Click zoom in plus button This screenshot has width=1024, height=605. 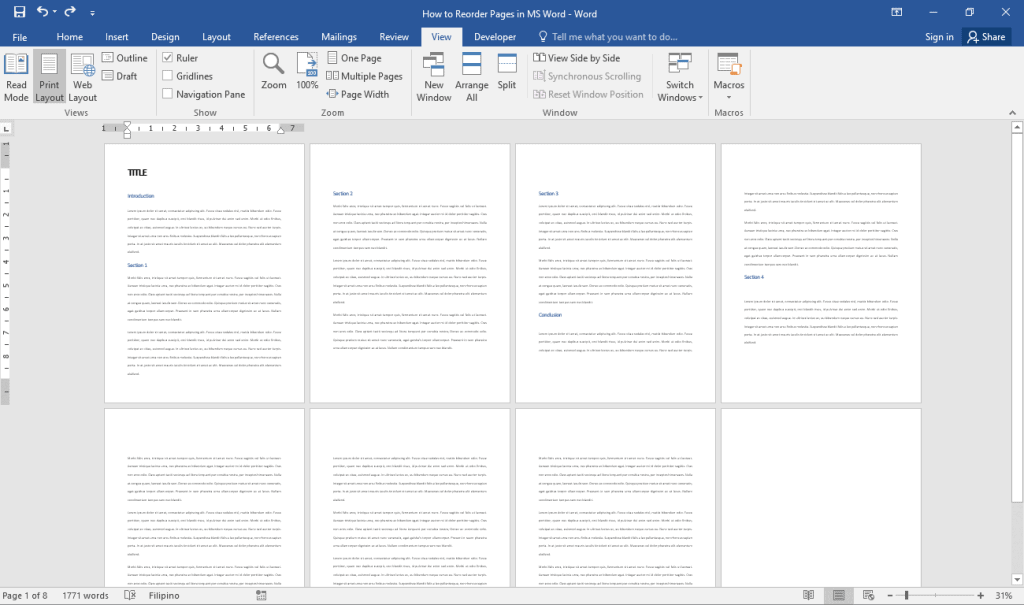pyautogui.click(x=980, y=595)
